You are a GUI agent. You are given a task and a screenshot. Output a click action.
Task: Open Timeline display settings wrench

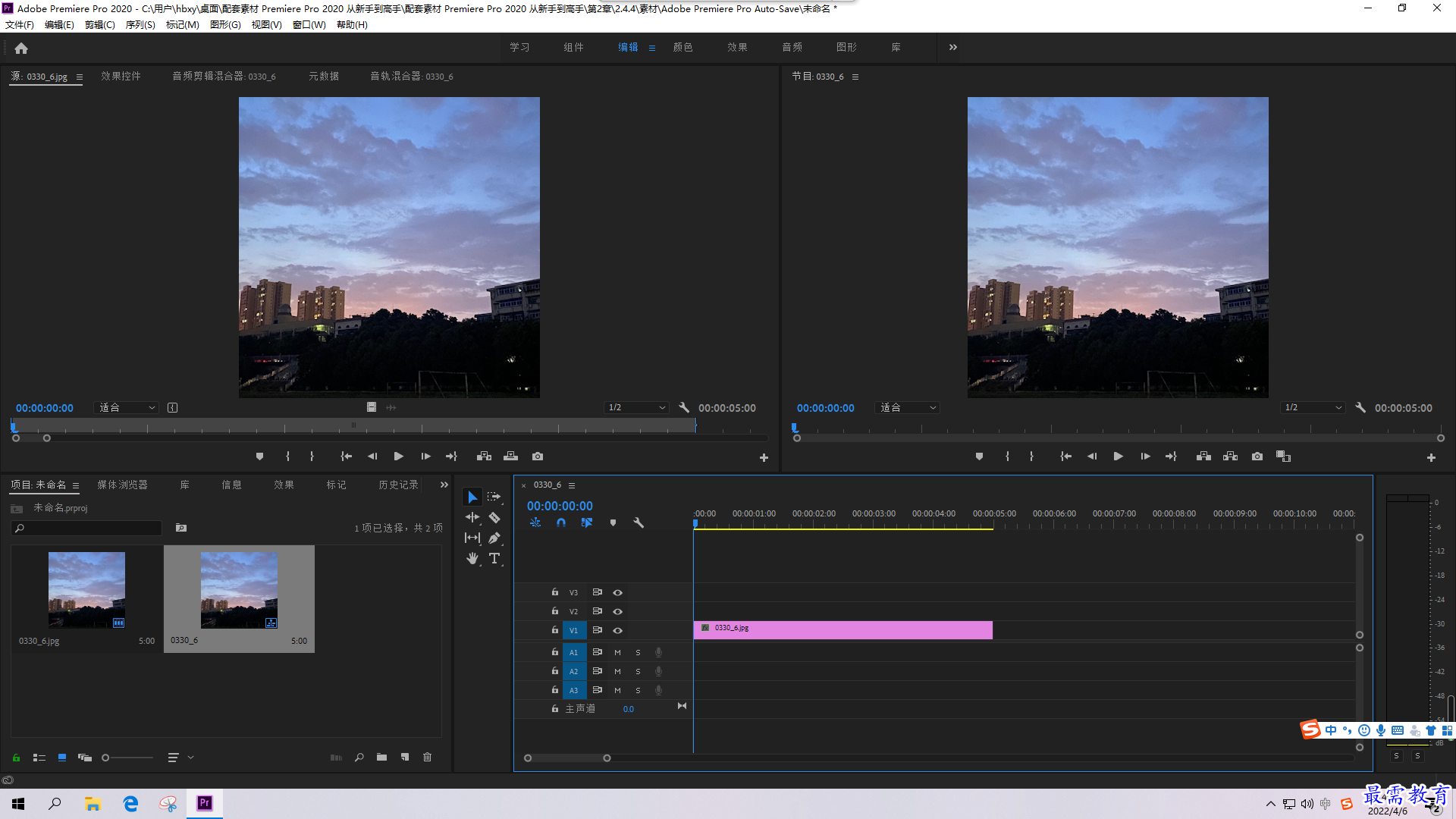[639, 523]
